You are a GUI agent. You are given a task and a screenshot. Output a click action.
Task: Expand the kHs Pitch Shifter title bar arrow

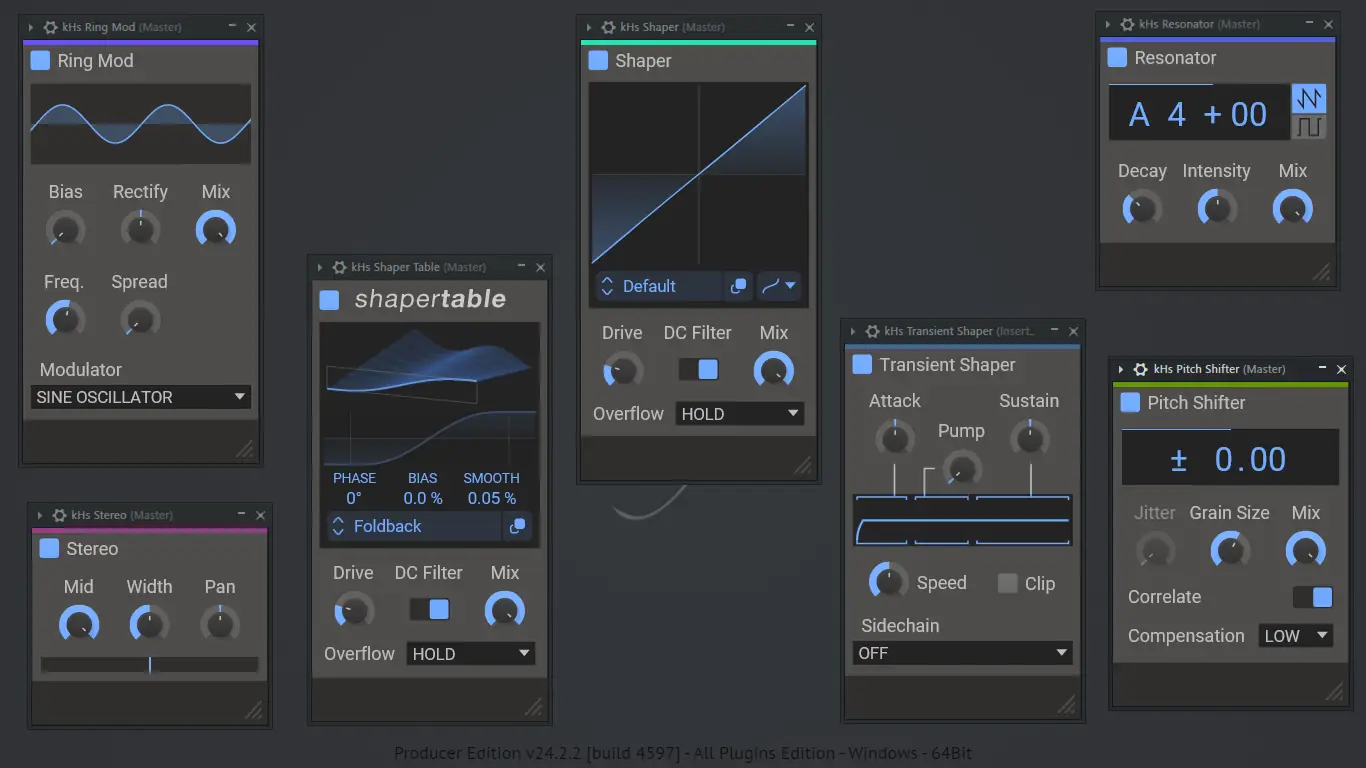(x=1122, y=369)
